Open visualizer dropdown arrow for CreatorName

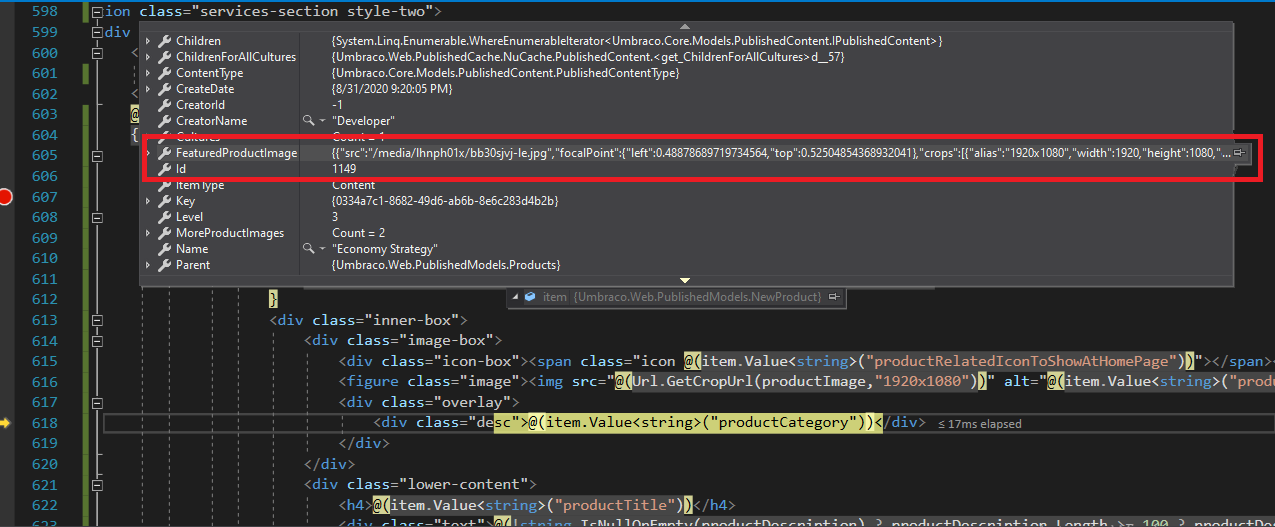(x=321, y=121)
